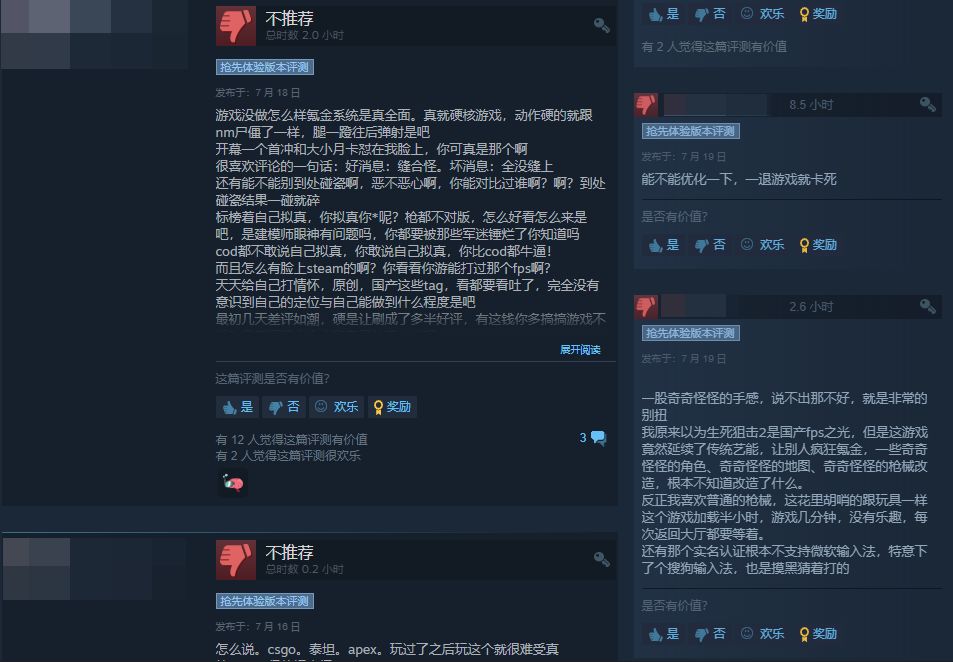
Task: Vote 否 (no) on the July 18 review
Action: pos(284,407)
